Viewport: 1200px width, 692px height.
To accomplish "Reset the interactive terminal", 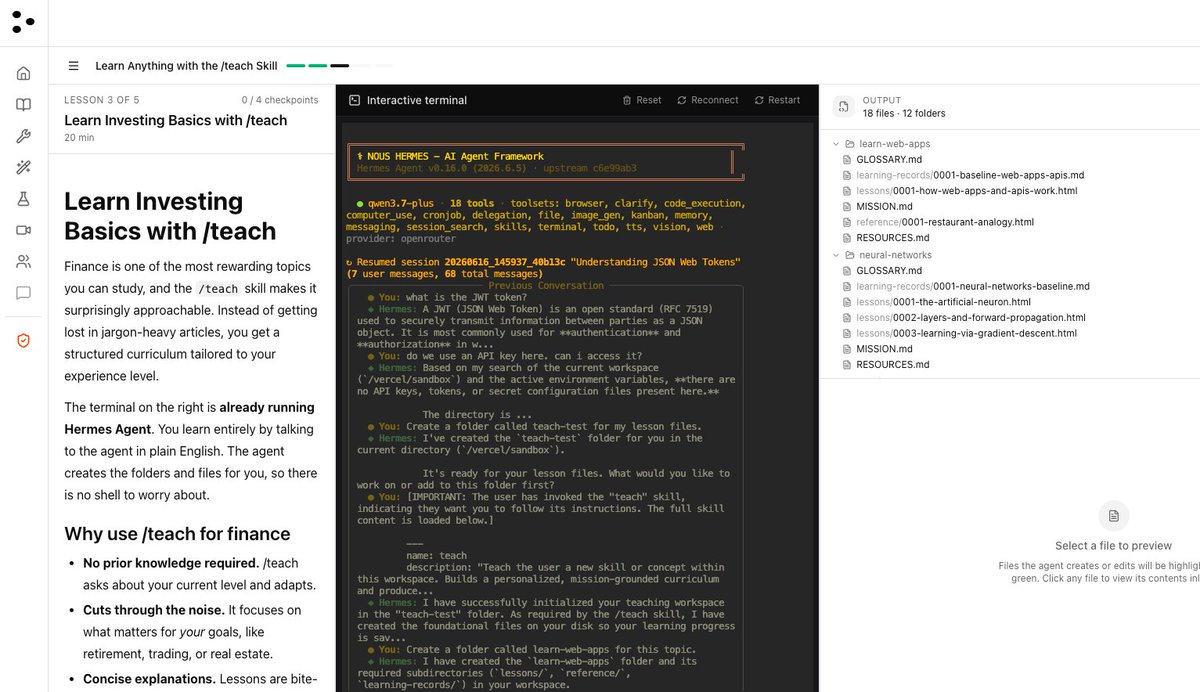I will [642, 100].
